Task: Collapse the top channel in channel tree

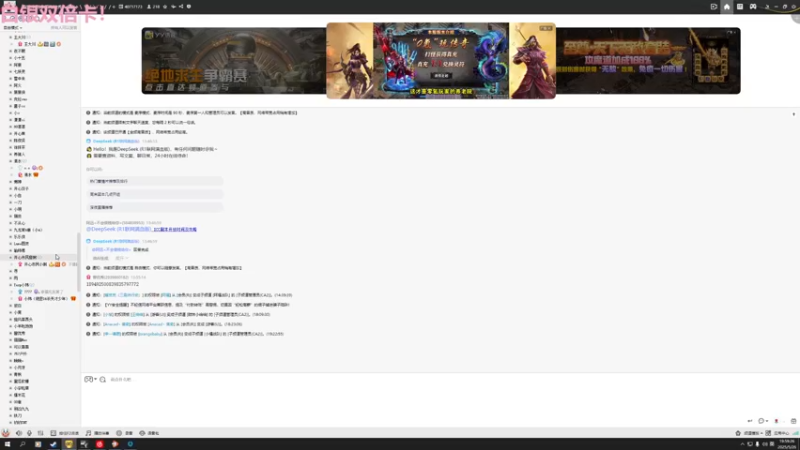Action: coord(11,37)
